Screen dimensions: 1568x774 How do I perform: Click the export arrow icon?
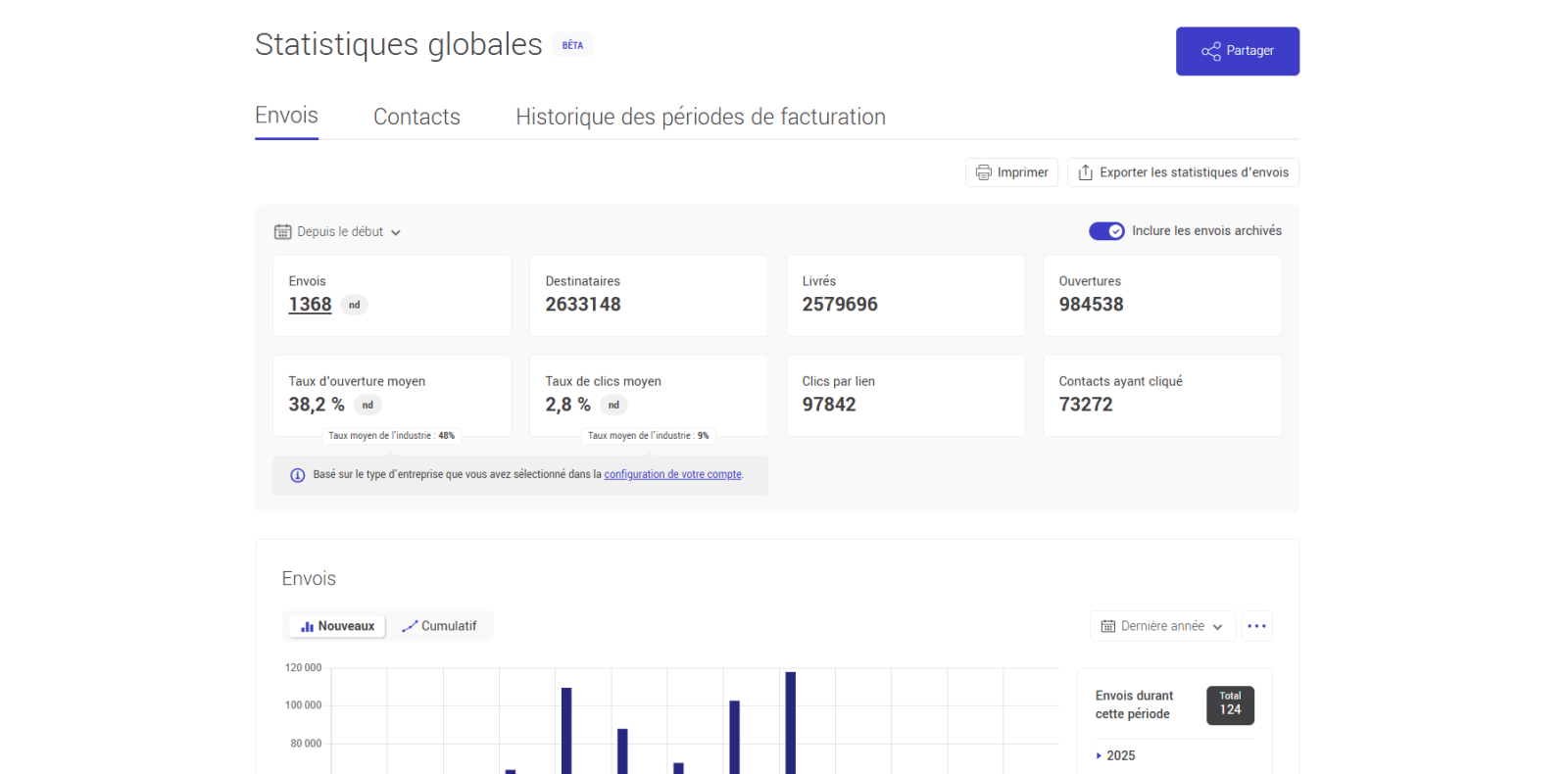click(x=1086, y=172)
